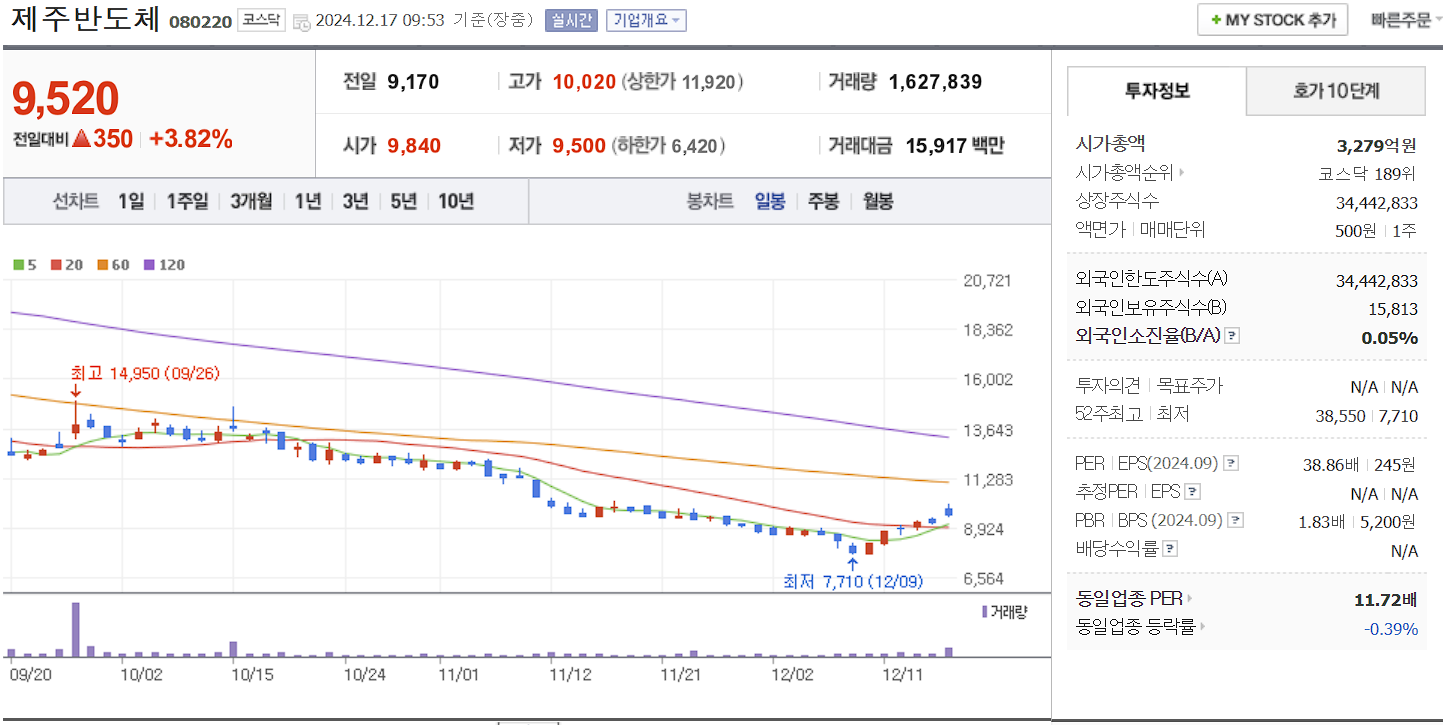Click the help icon beside 외국인소진율(B/A)
The width and height of the screenshot is (1443, 725).
tap(1232, 337)
